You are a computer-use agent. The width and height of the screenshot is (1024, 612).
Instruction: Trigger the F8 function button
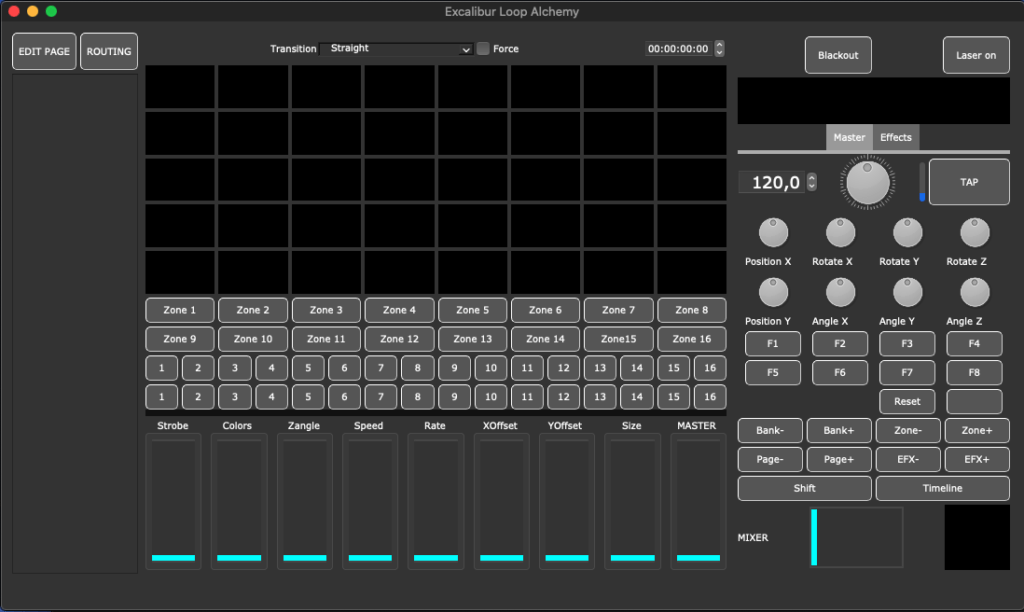(x=974, y=372)
